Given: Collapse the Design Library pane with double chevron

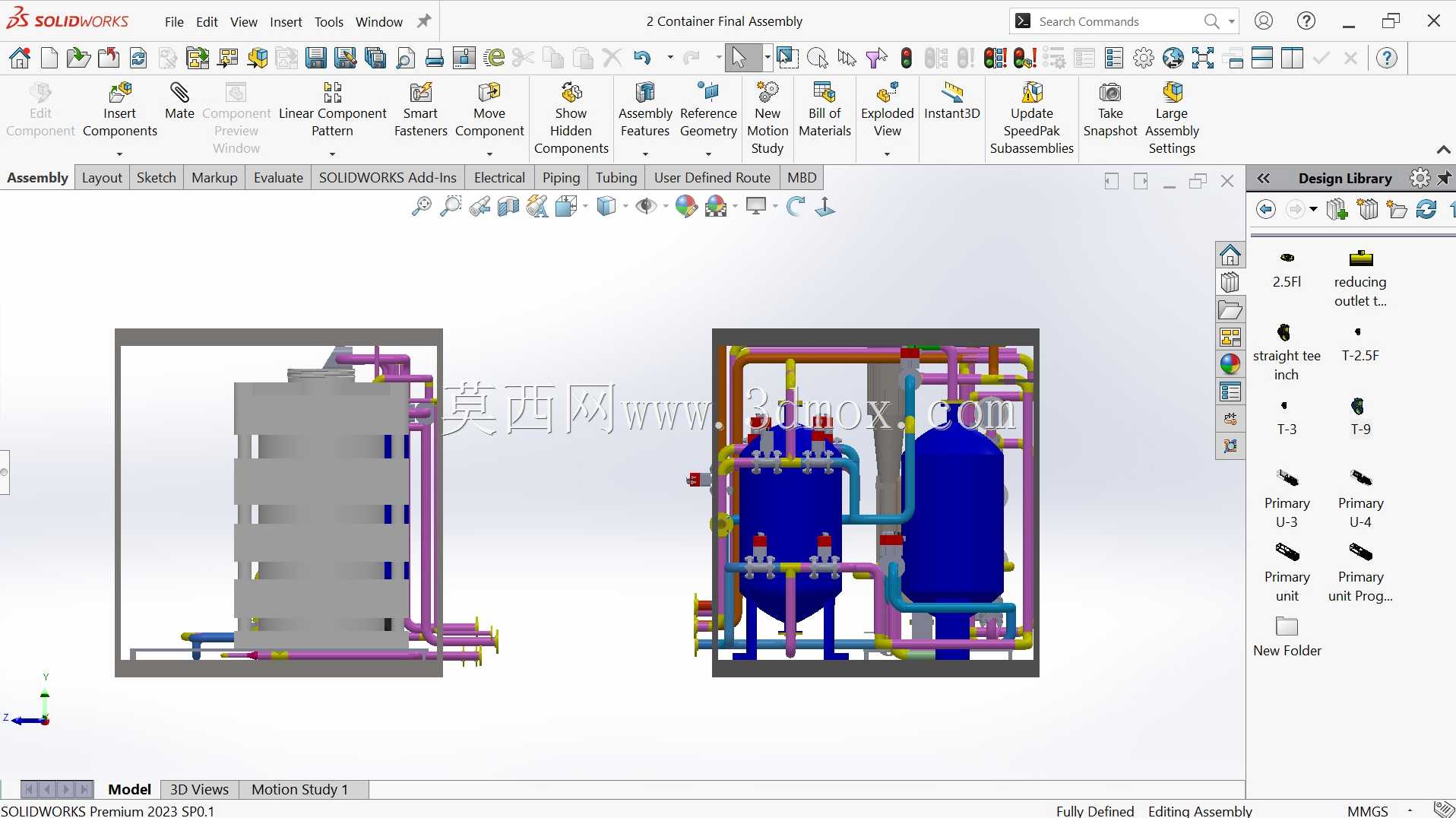Looking at the screenshot, I should pyautogui.click(x=1263, y=179).
